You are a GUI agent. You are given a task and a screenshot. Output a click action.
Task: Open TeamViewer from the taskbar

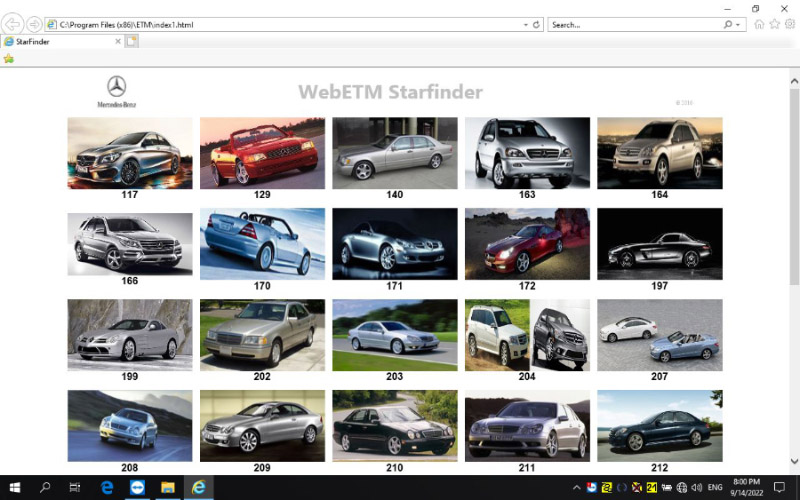point(137,487)
